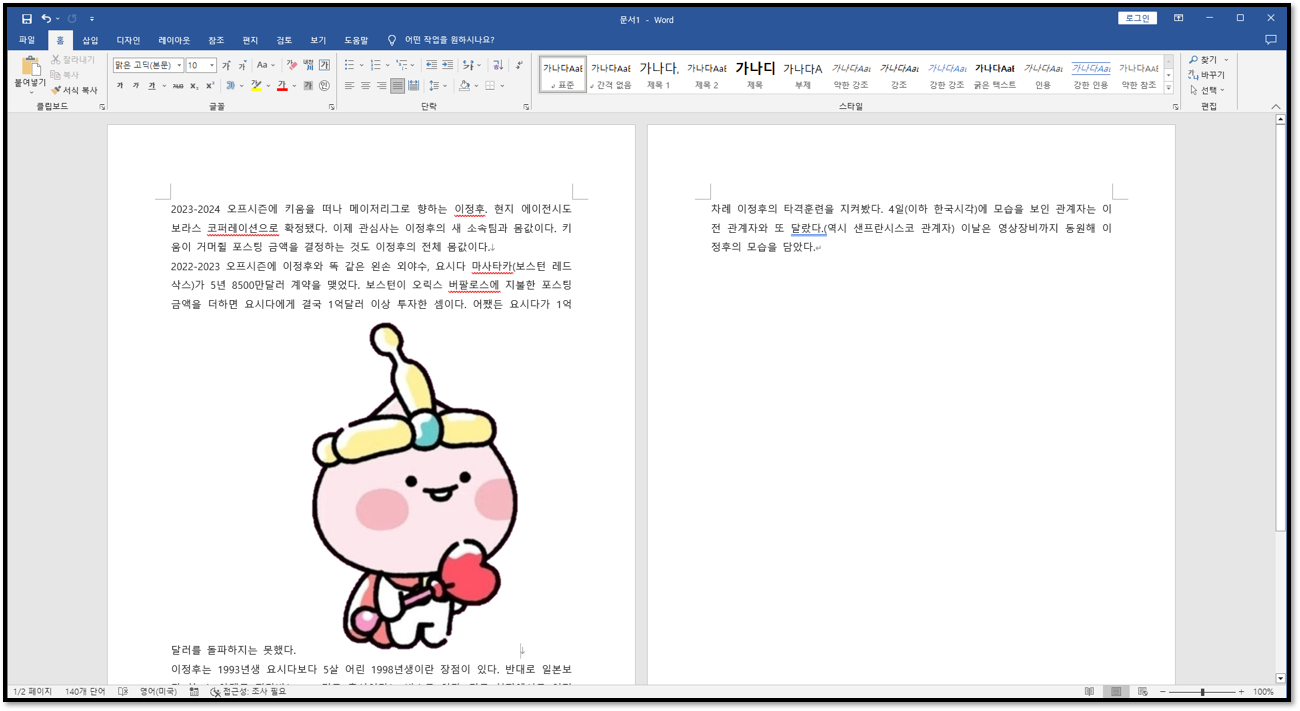Click the Ribbon Display Options icon
Viewport: 1300px width, 711px height.
click(x=1179, y=18)
